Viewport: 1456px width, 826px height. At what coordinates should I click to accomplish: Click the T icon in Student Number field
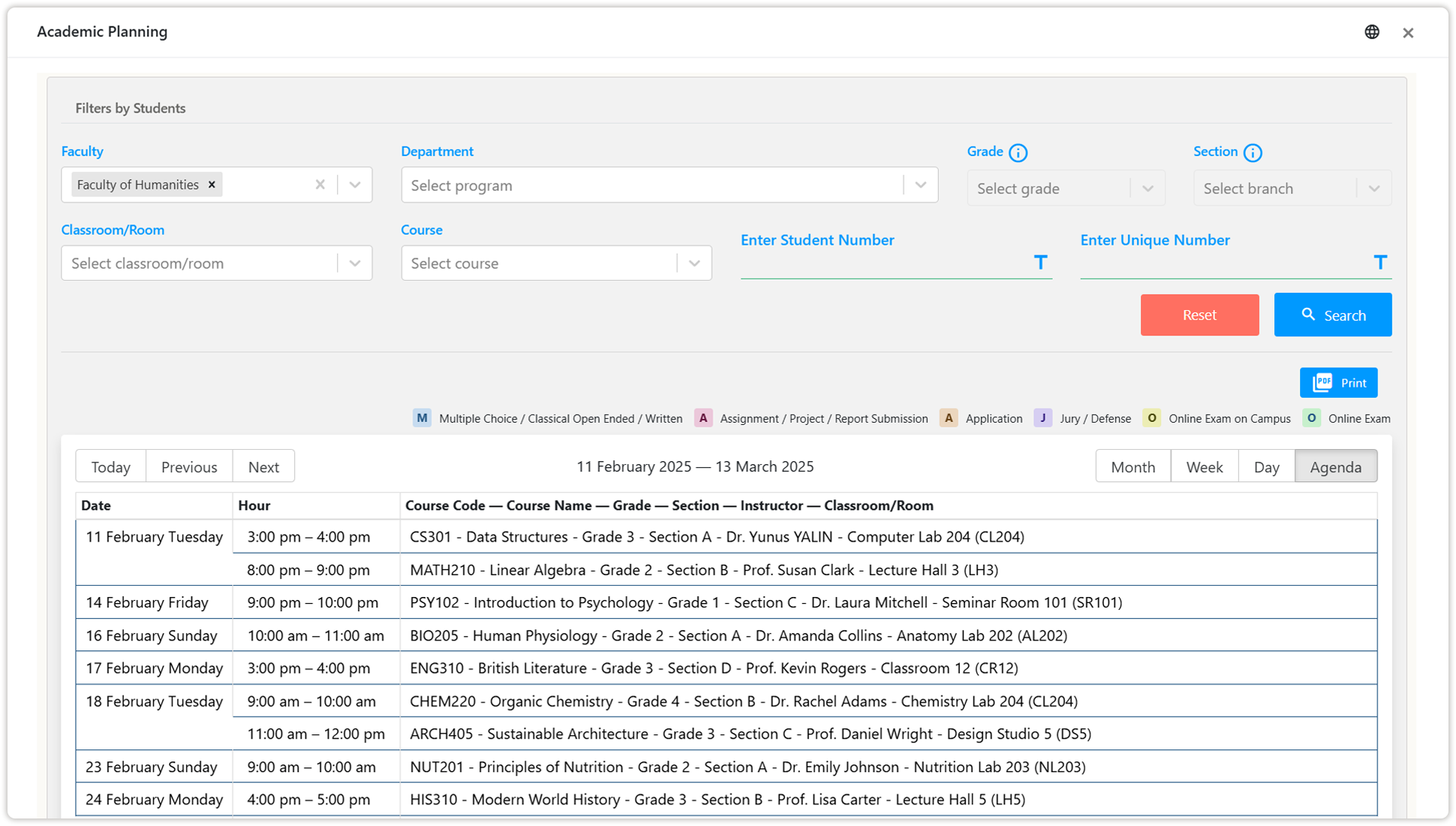1040,262
